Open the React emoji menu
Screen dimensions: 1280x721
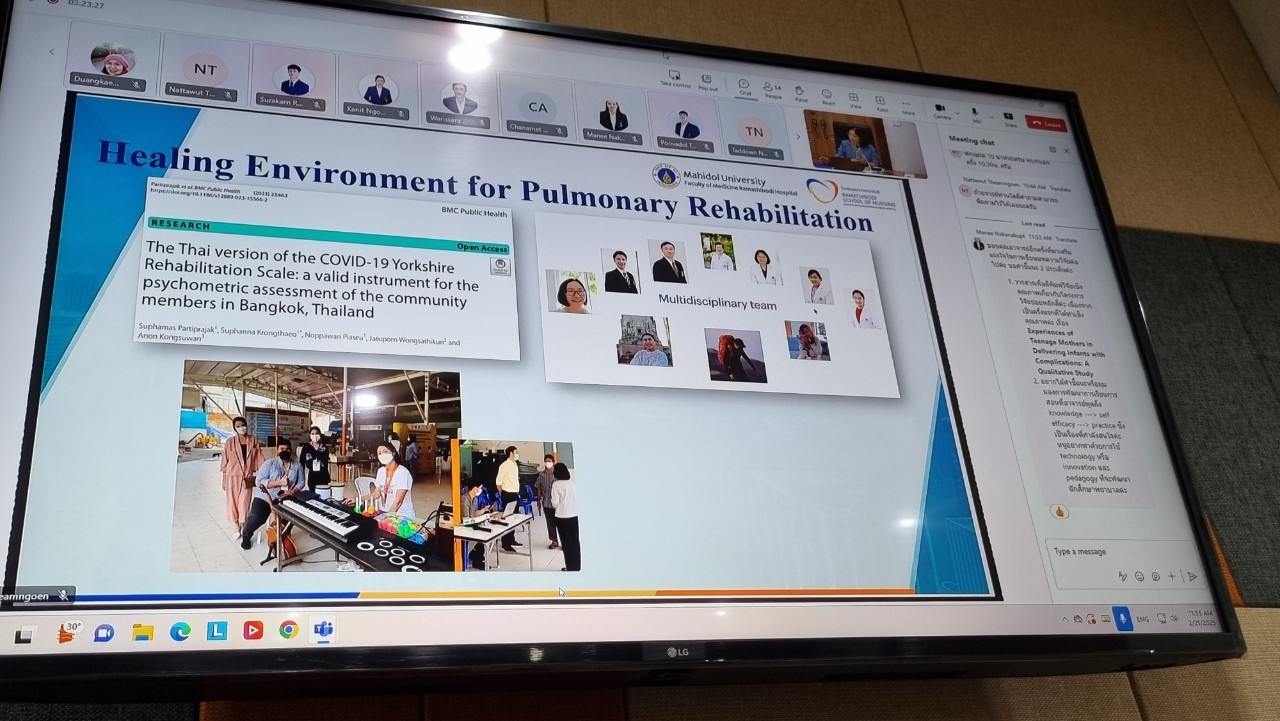[828, 95]
